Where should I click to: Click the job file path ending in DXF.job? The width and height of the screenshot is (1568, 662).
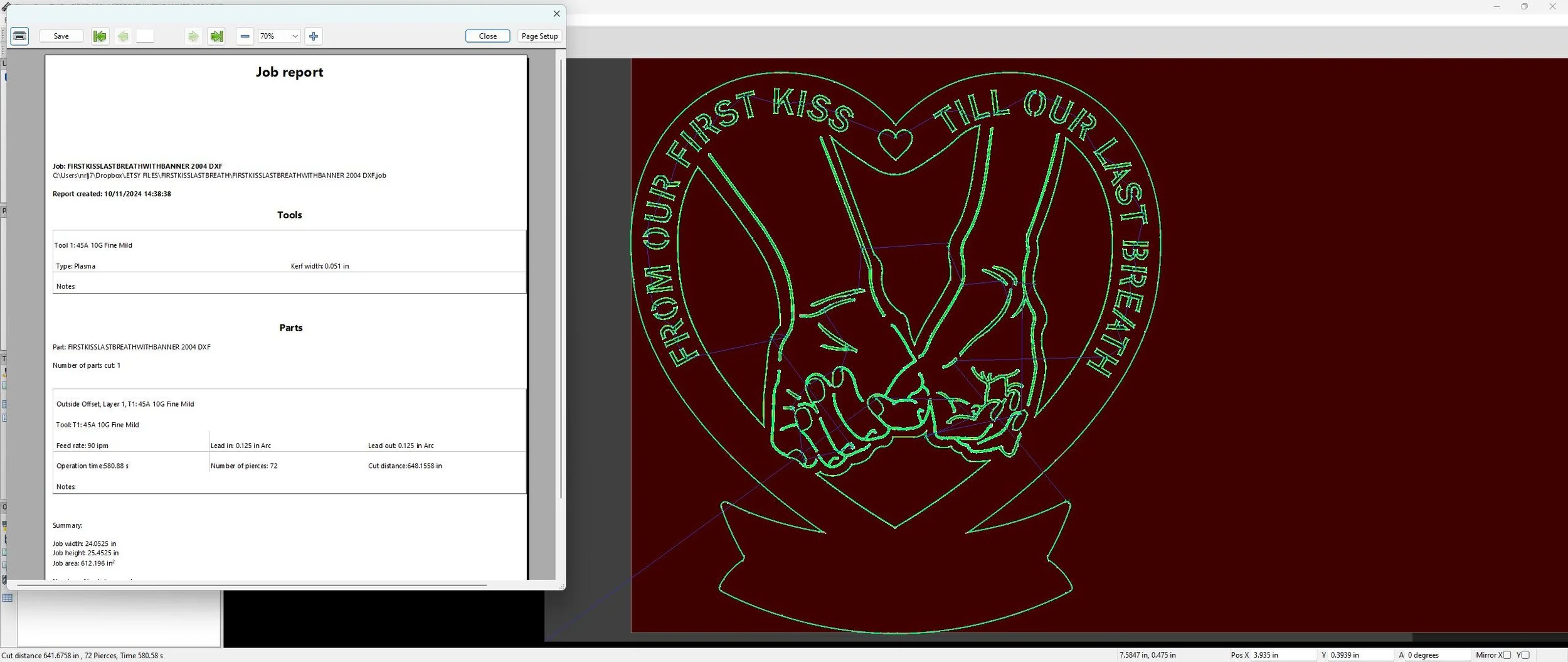220,176
